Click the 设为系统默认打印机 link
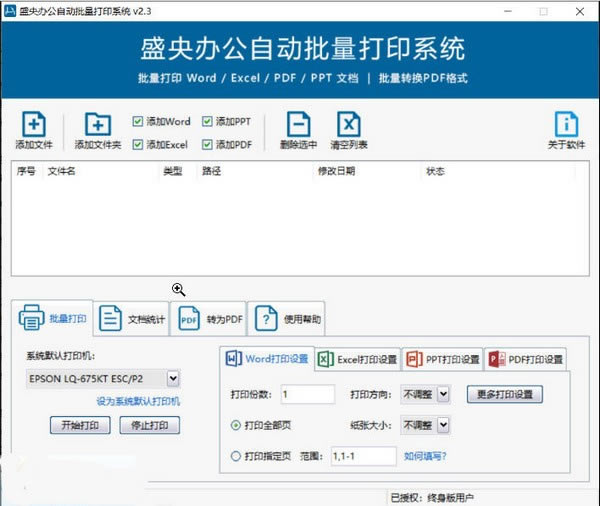This screenshot has height=506, width=600. tap(138, 401)
